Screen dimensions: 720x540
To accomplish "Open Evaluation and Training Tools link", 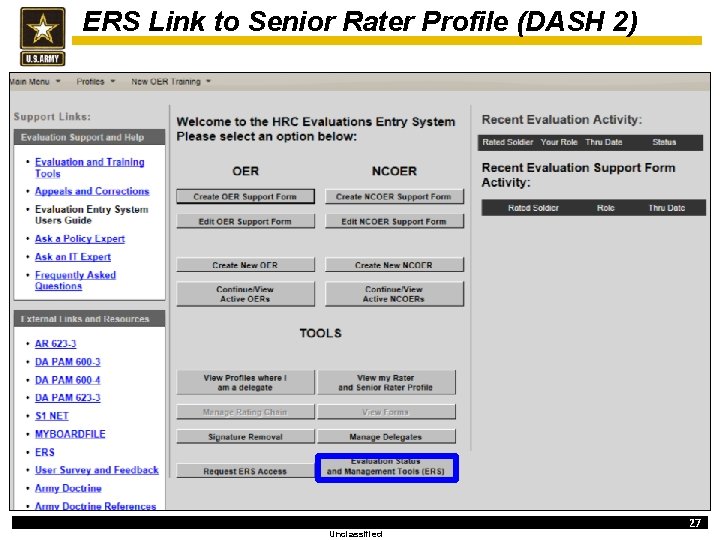I will 90,168.
